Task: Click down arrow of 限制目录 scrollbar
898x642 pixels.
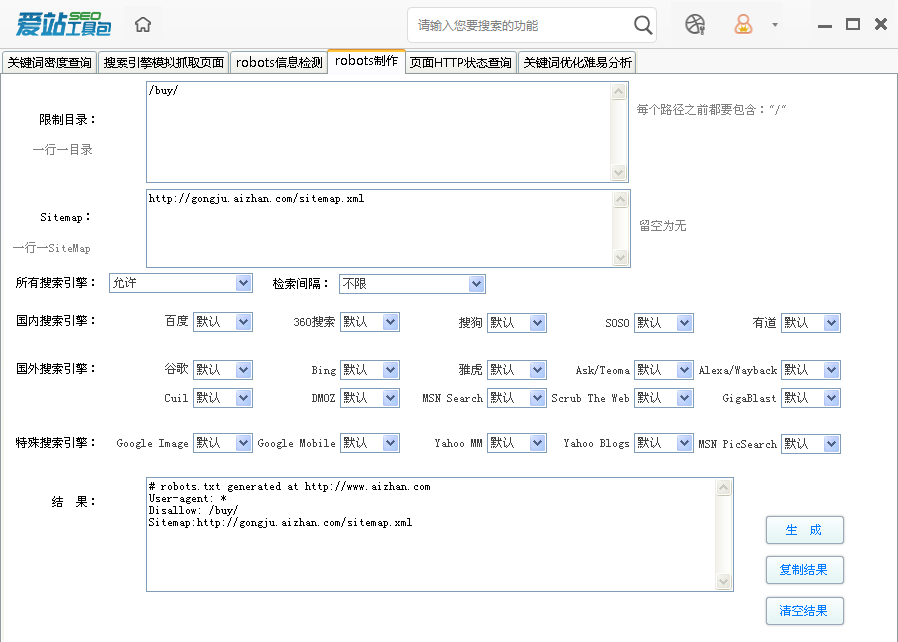Action: (x=619, y=172)
